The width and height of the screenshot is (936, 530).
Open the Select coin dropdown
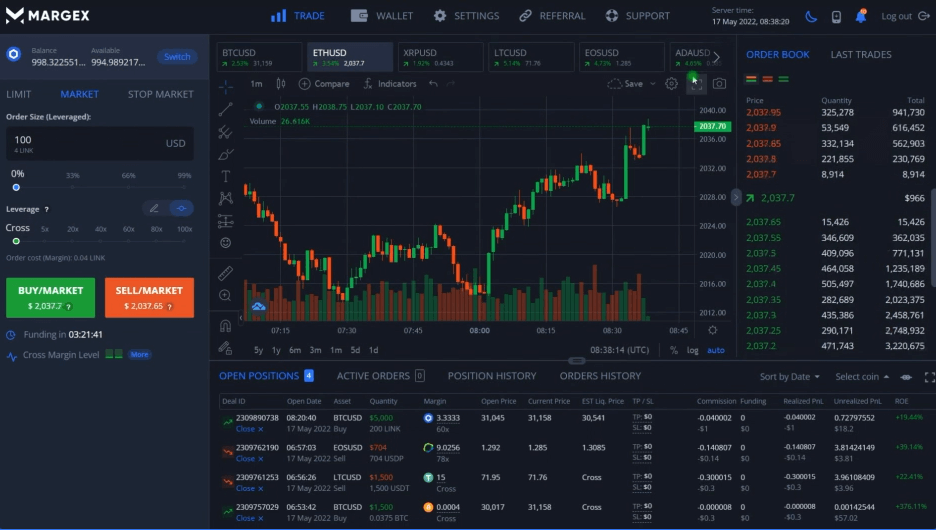[x=862, y=377]
